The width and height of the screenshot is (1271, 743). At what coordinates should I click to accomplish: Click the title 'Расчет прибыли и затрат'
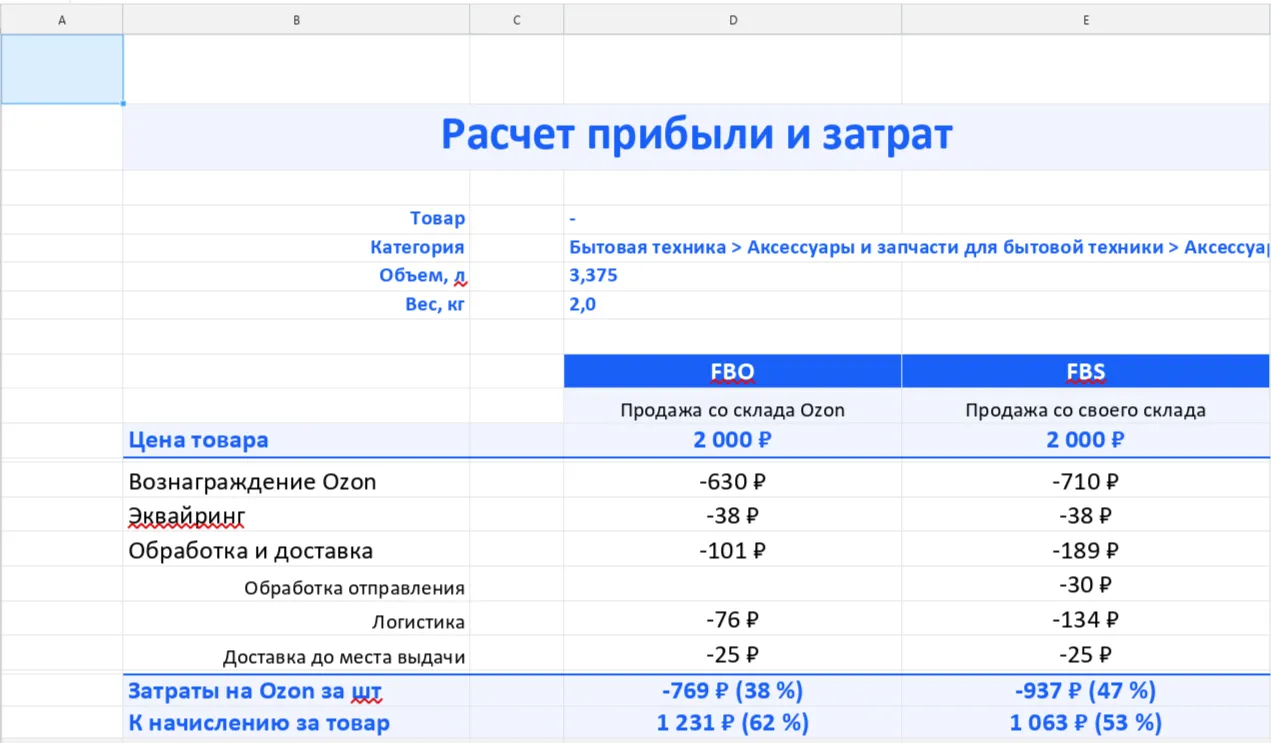coord(696,136)
